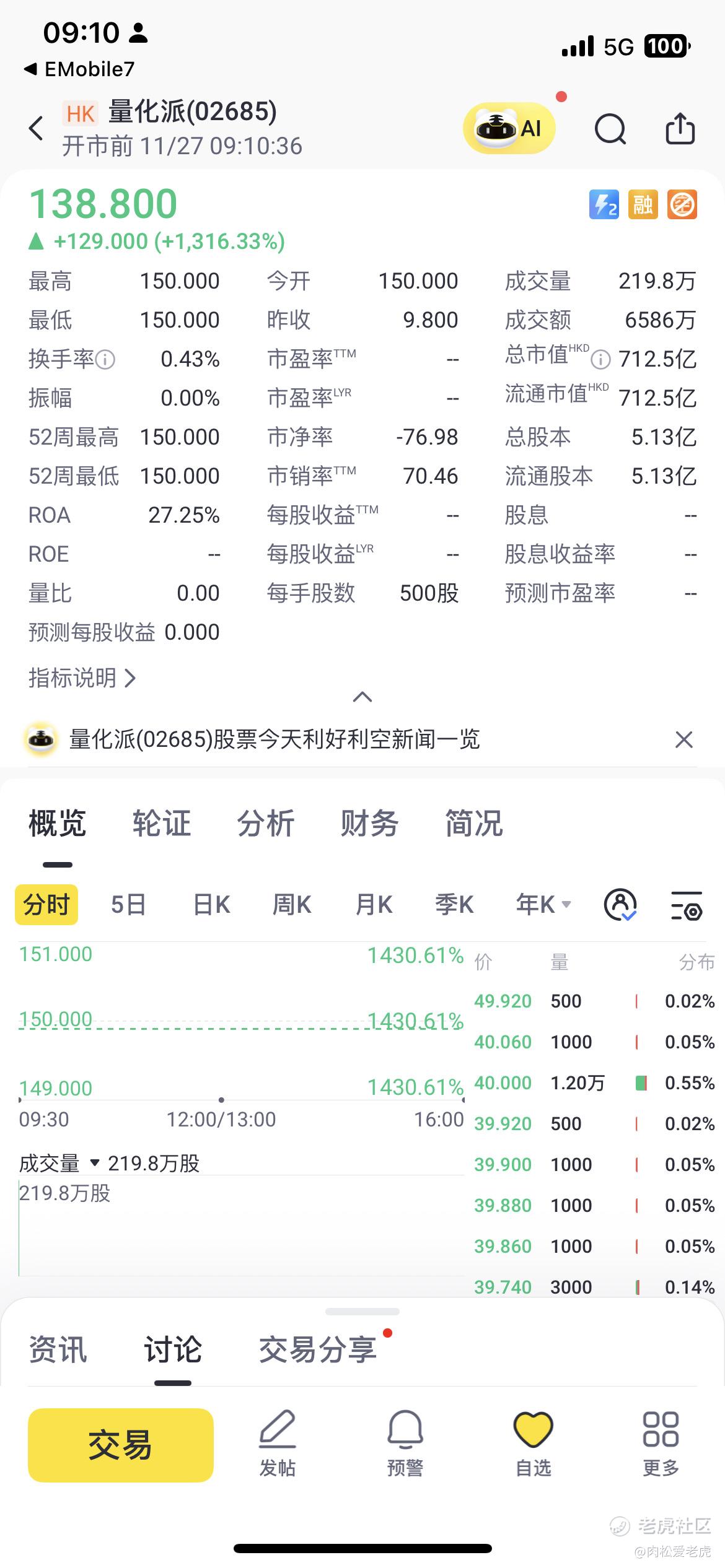
Task: Tap the back arrow beside stock name
Action: tap(36, 128)
